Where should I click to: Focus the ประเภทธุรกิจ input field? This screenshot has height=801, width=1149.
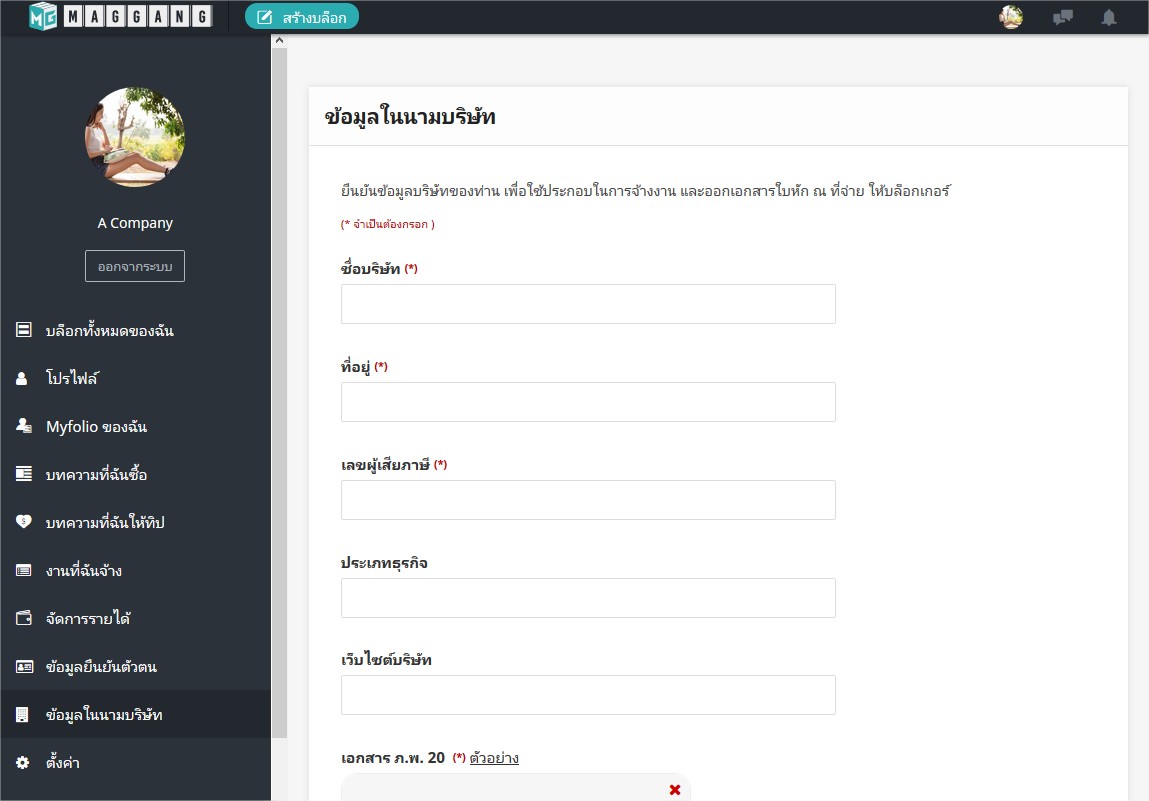(588, 598)
